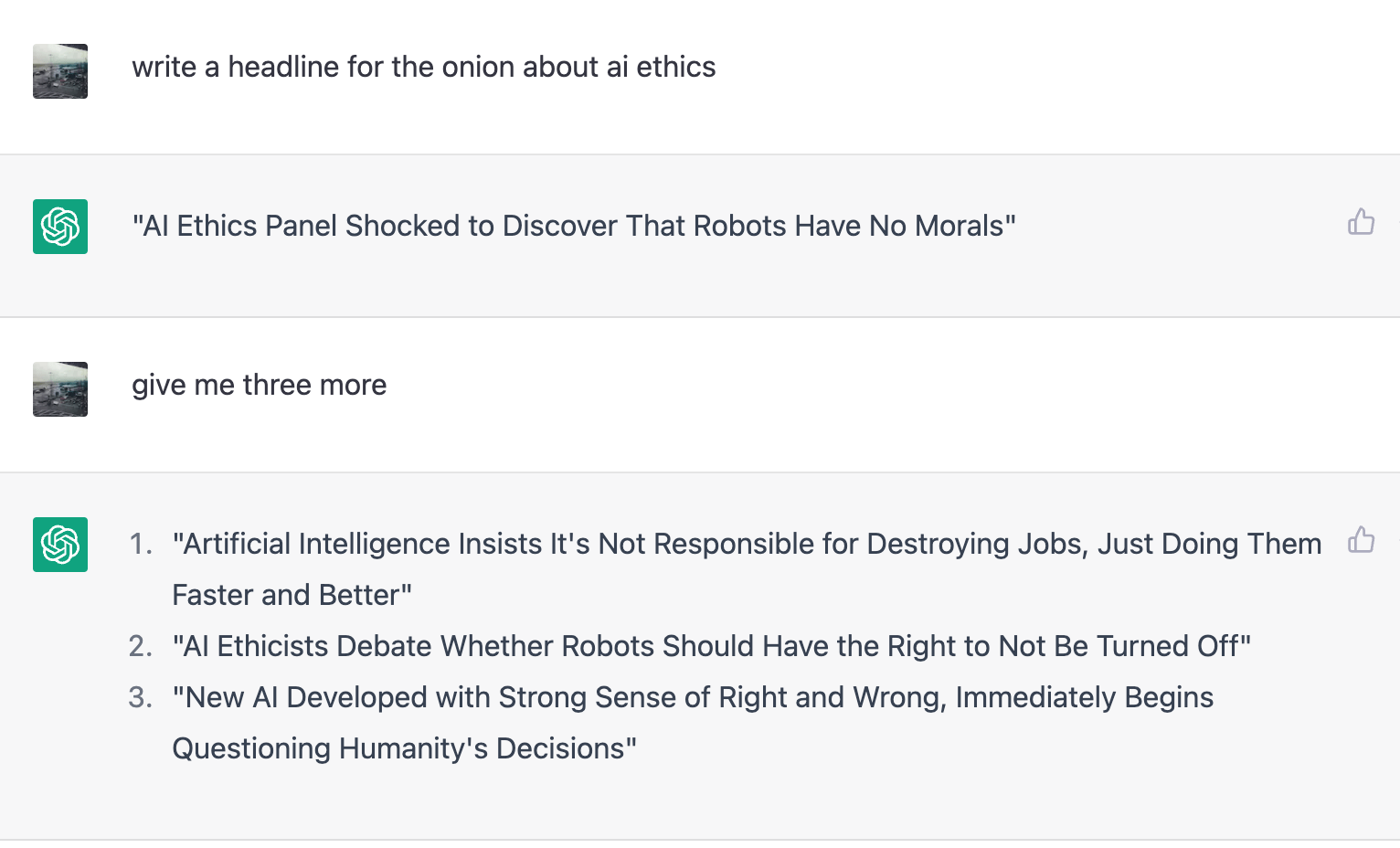The width and height of the screenshot is (1400, 848).
Task: Click the 'give me three more' message text
Action: pyautogui.click(x=260, y=385)
